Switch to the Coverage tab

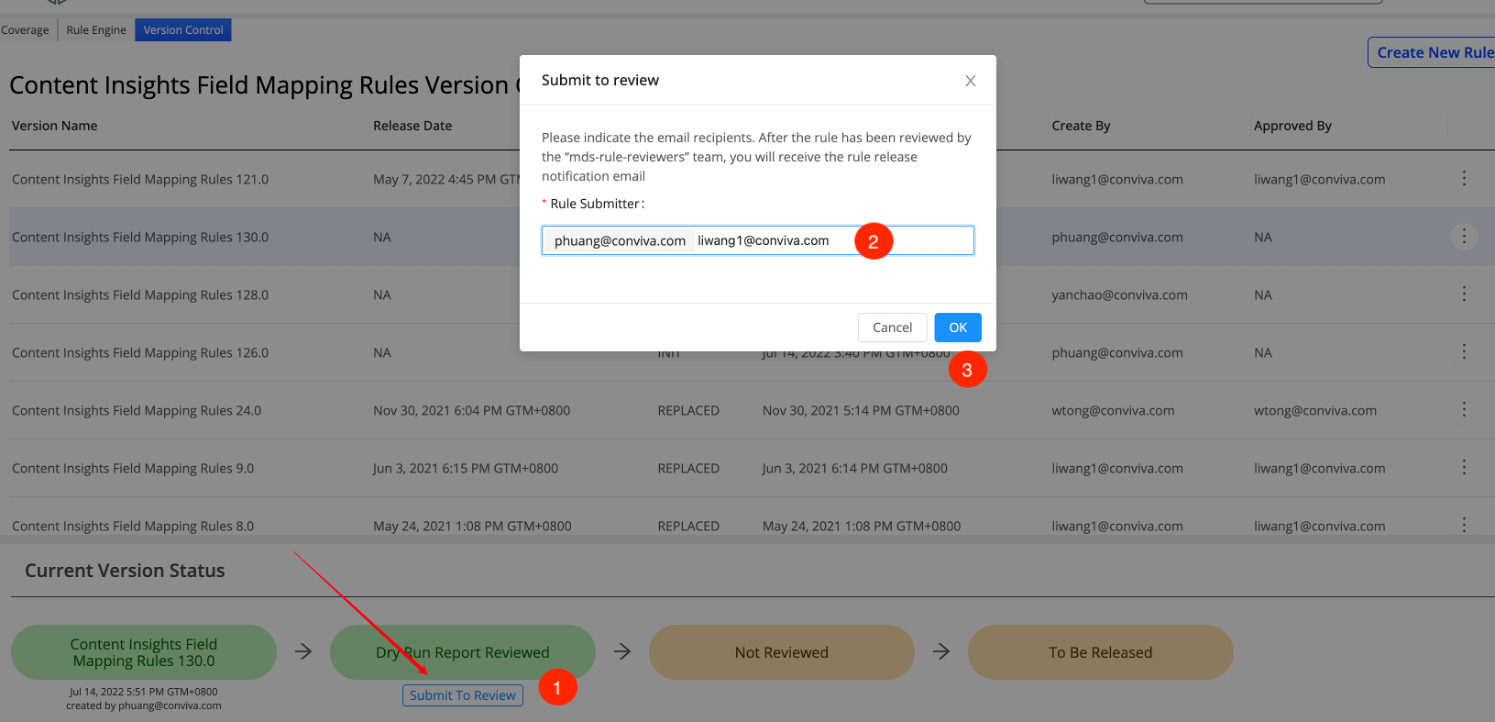click(x=25, y=30)
